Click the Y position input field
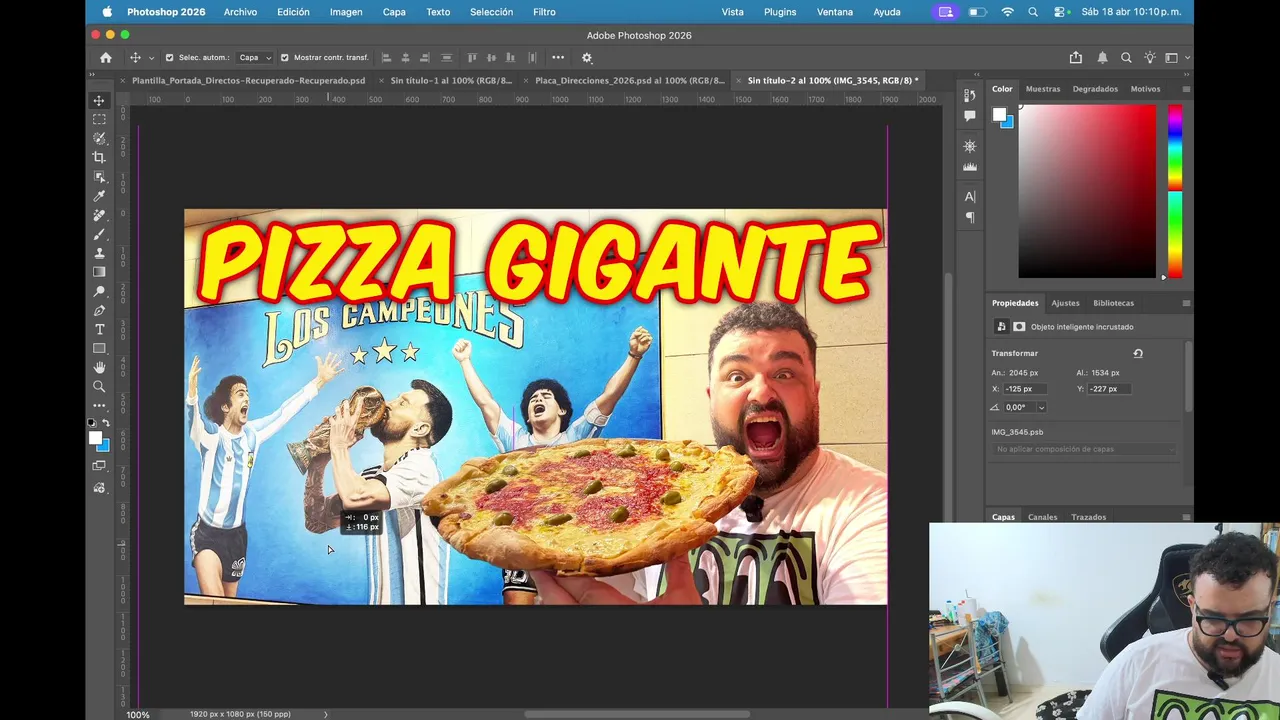 [1110, 389]
